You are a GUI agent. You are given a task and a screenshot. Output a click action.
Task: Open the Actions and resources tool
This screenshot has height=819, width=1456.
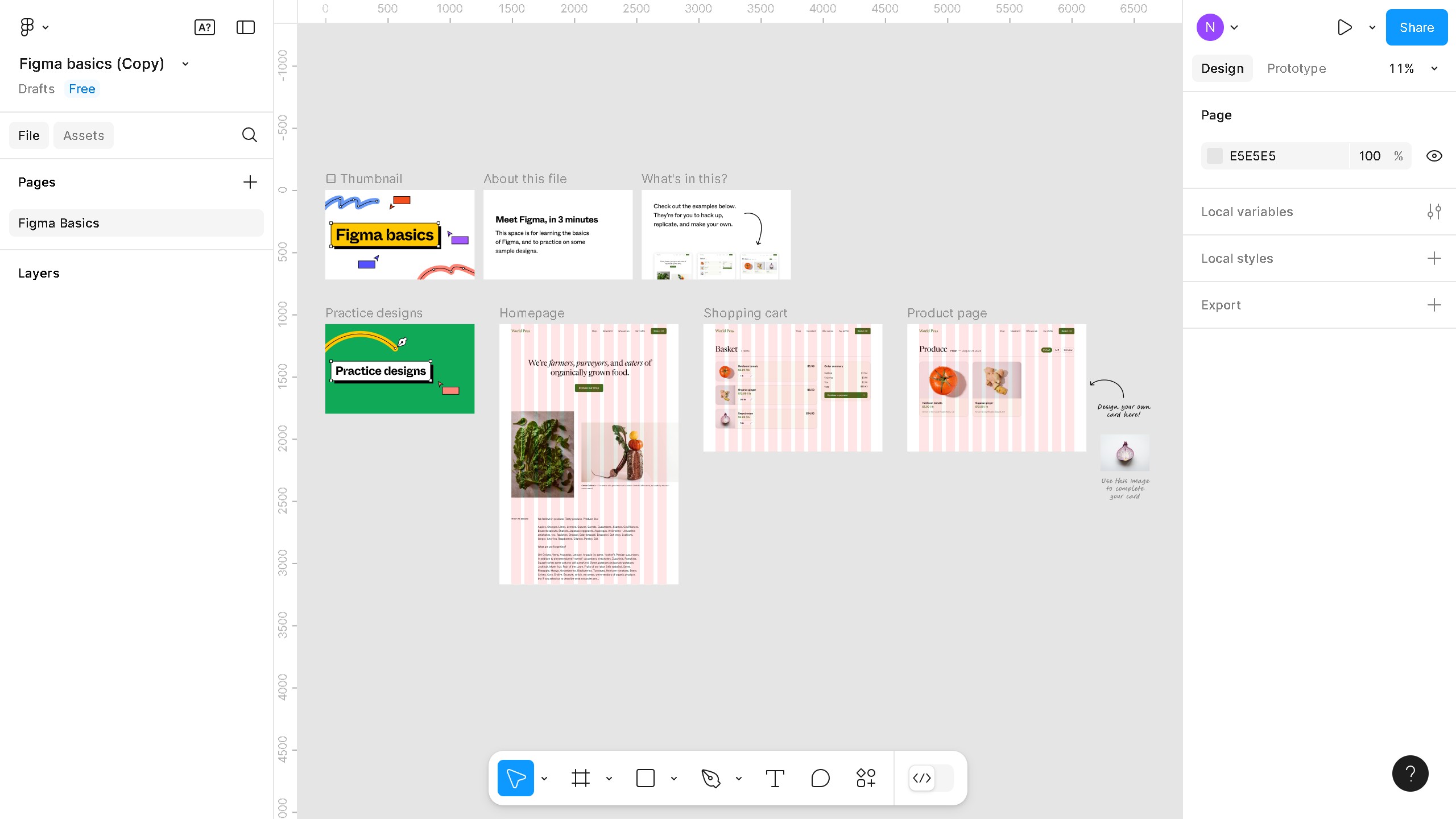pos(866,778)
